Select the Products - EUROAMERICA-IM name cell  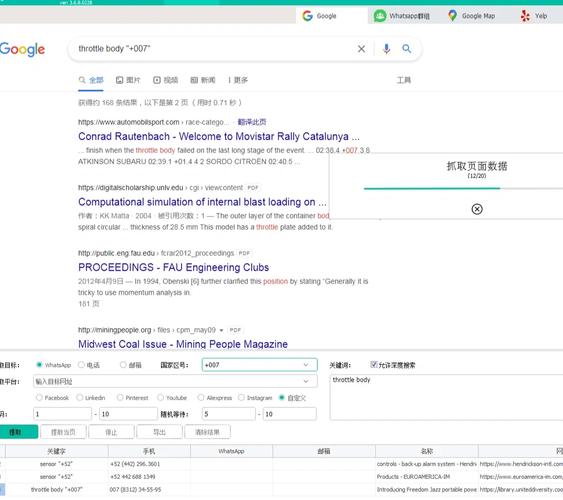coord(427,477)
